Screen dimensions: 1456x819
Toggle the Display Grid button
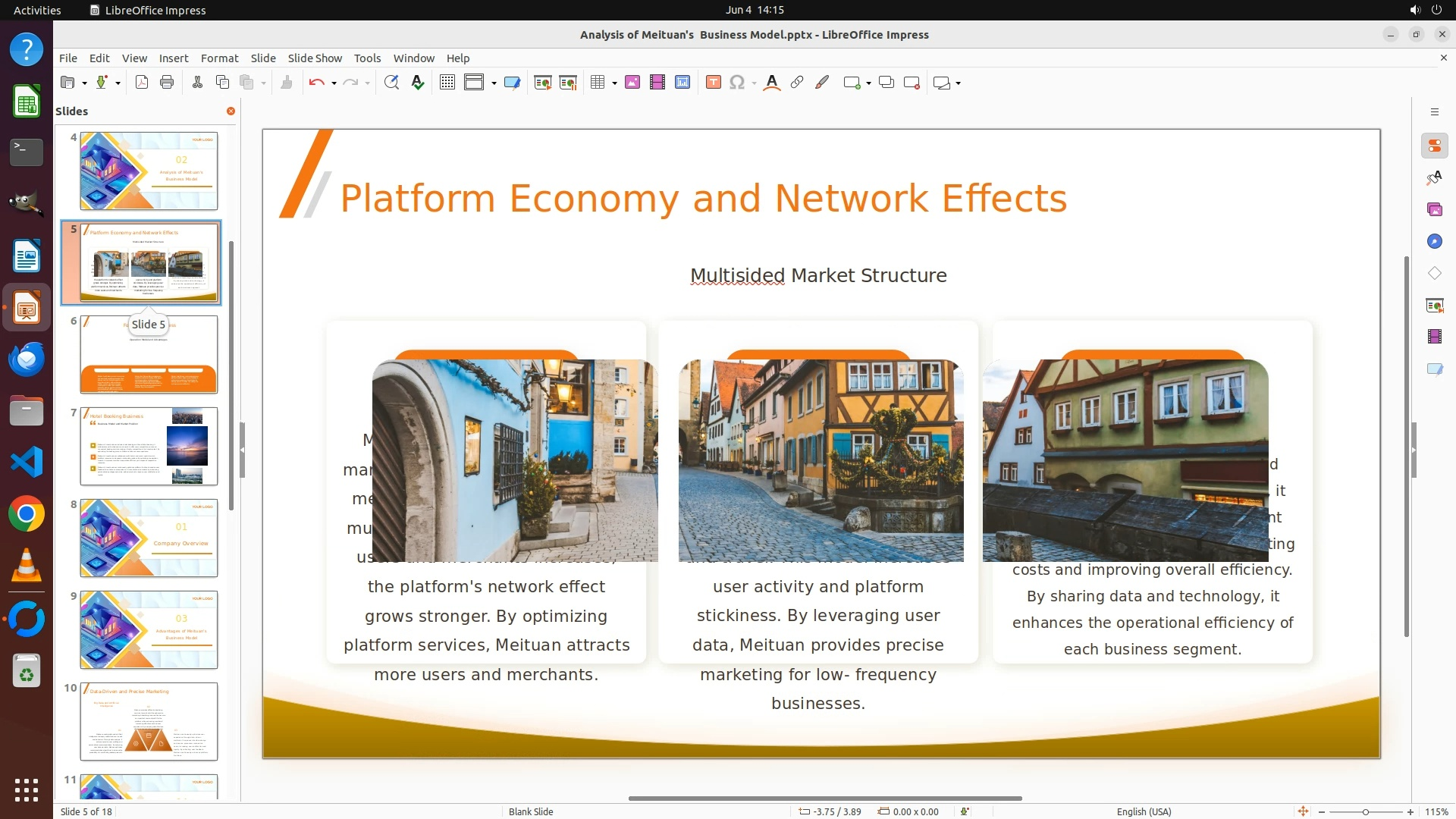[447, 83]
